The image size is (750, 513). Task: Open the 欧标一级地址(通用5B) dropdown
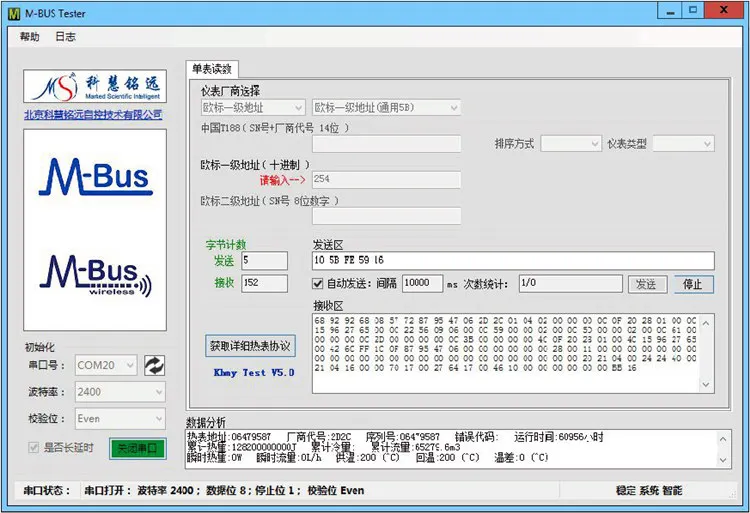pos(386,108)
